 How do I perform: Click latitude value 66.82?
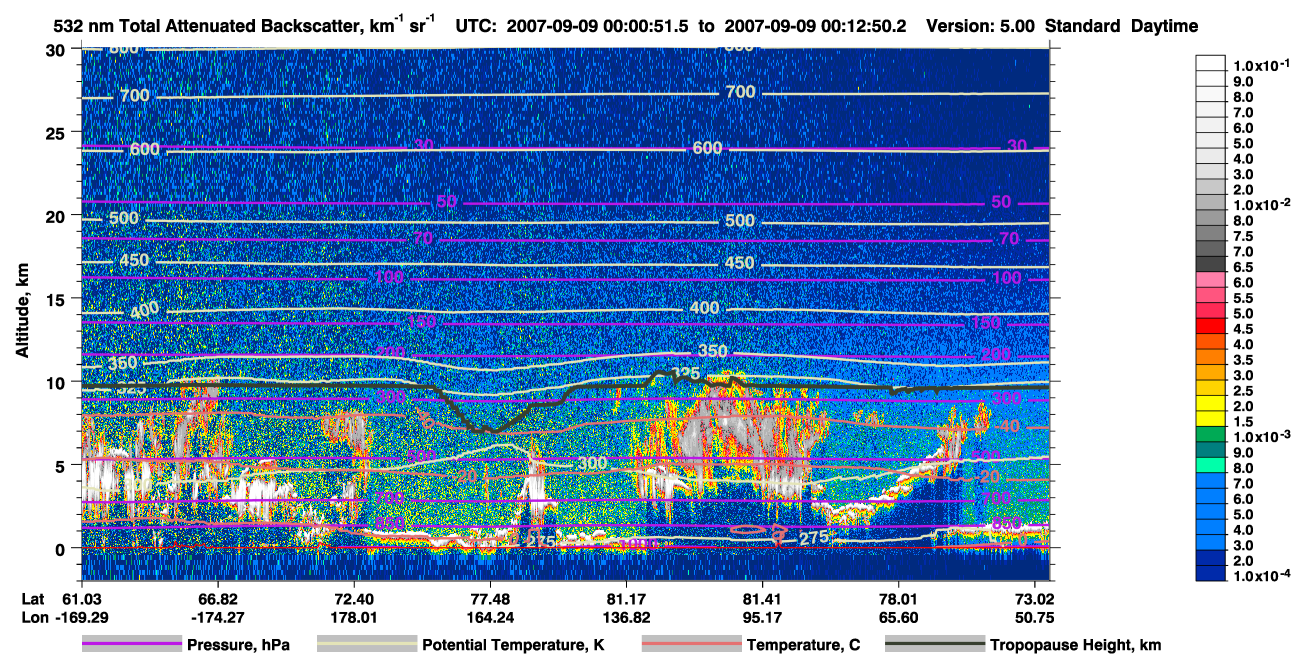[216, 598]
